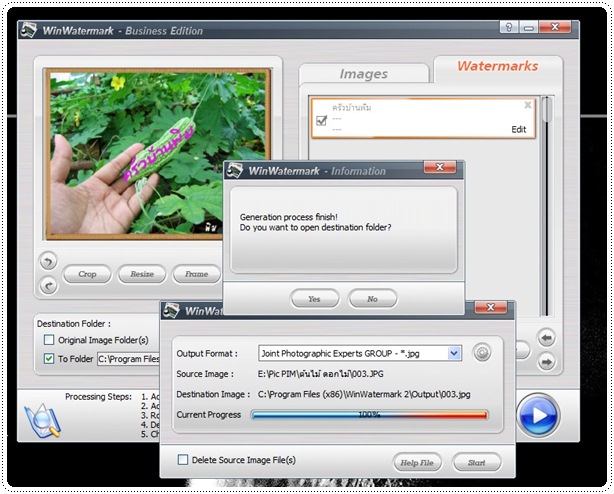Select the Watermarks tab
Image resolution: width=614 pixels, height=494 pixels.
(x=498, y=66)
